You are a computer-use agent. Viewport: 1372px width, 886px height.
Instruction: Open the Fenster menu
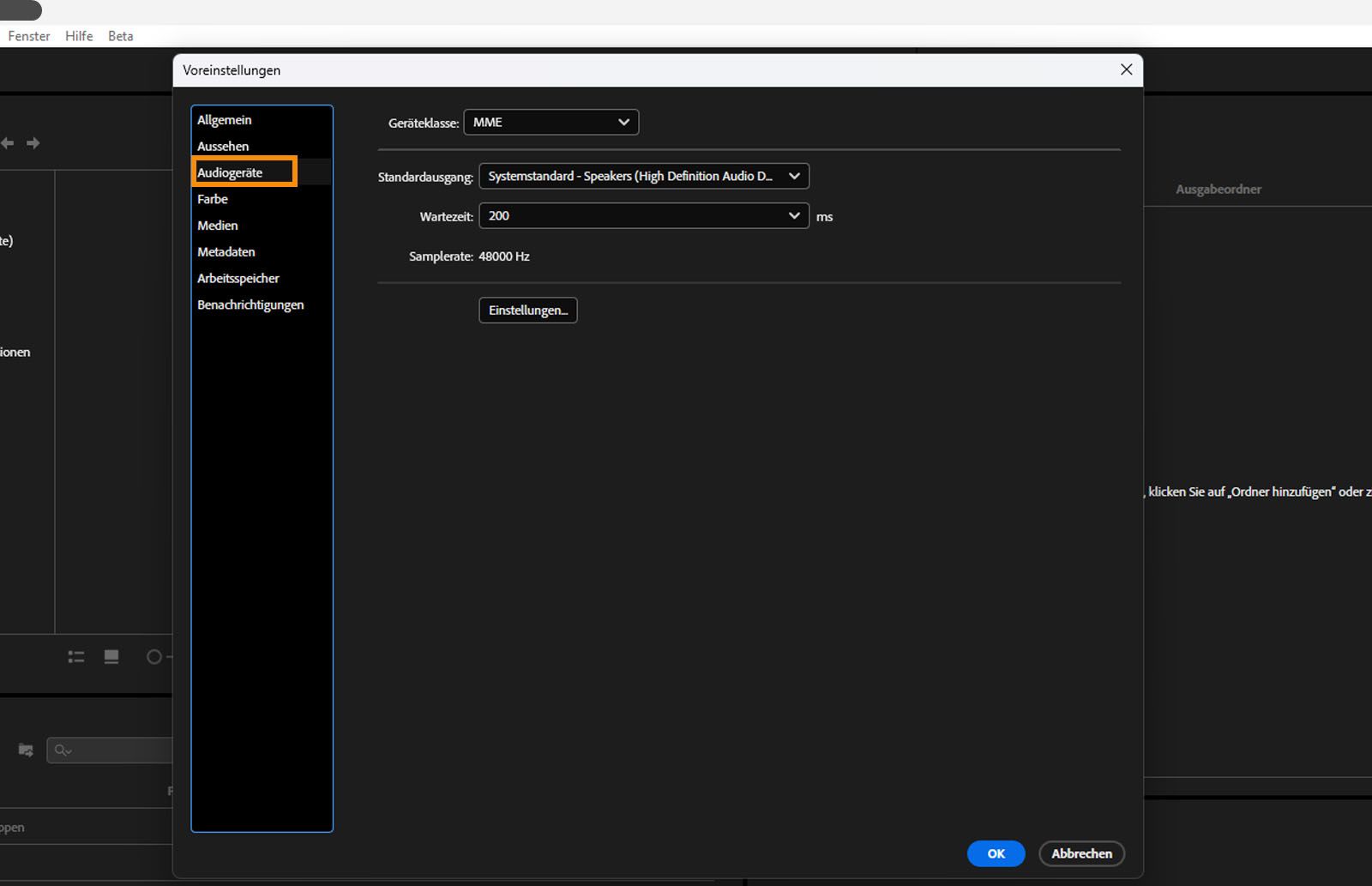tap(29, 36)
